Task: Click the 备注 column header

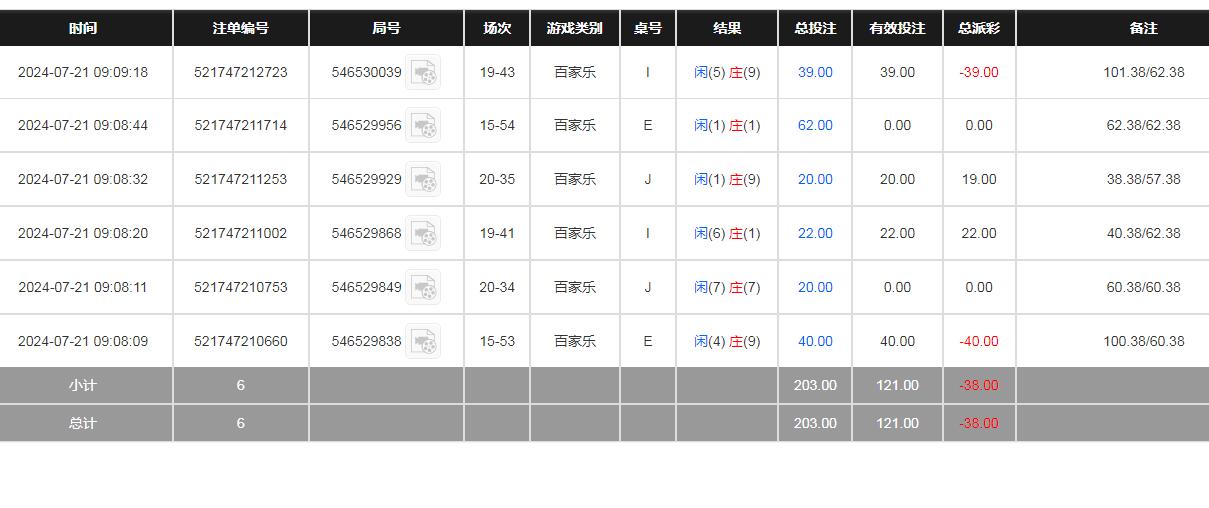Action: (x=1143, y=28)
